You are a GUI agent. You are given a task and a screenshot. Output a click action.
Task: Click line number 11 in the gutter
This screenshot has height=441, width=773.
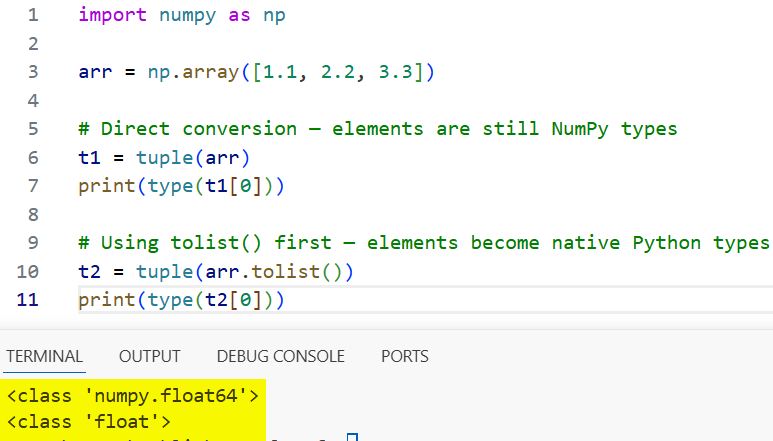(28, 300)
